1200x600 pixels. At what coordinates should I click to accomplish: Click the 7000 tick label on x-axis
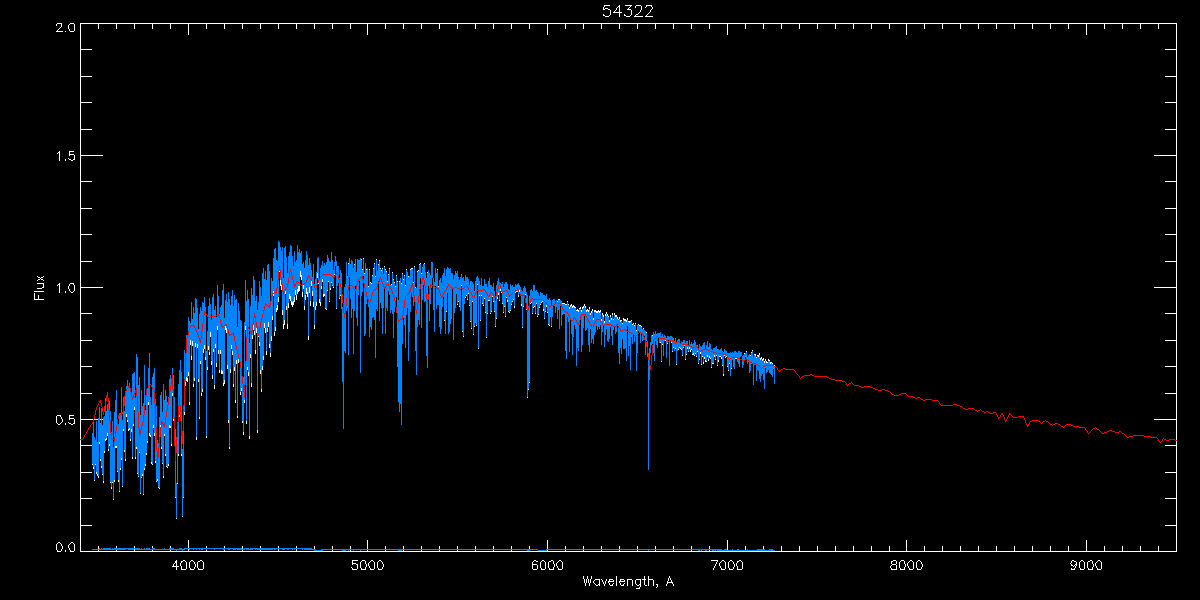click(727, 564)
